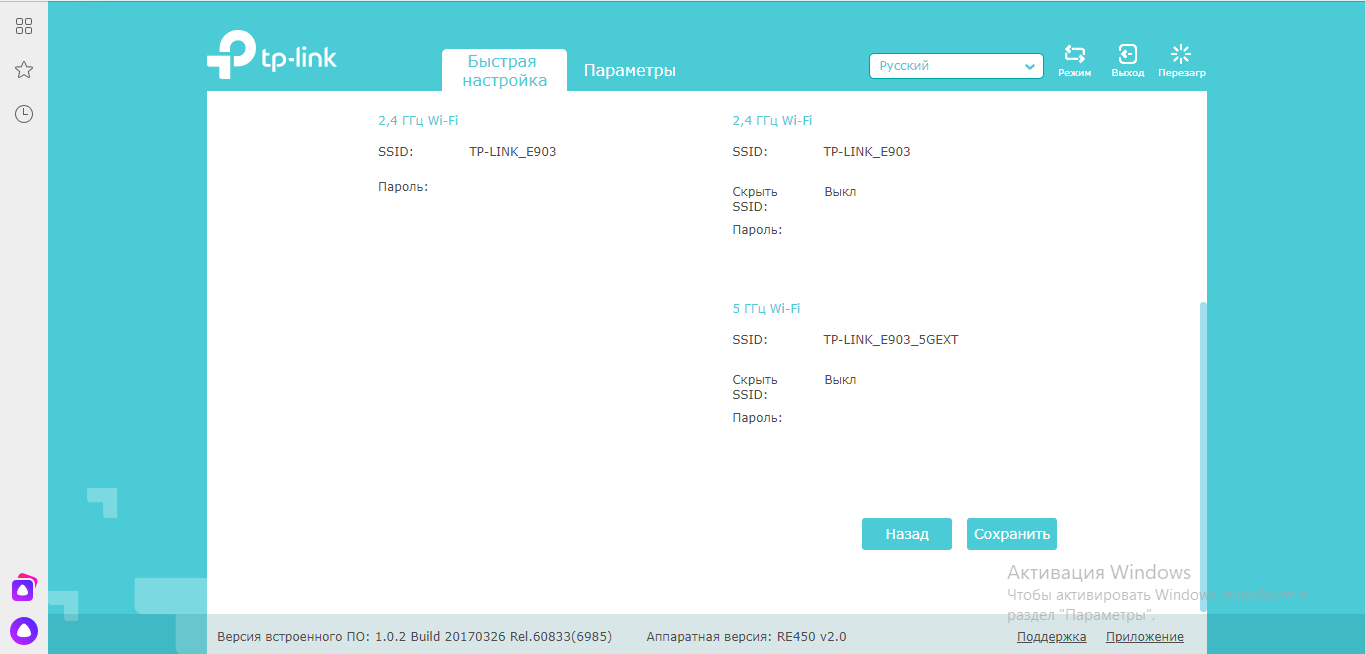
Task: Switch to the Параметры tab
Action: click(630, 71)
